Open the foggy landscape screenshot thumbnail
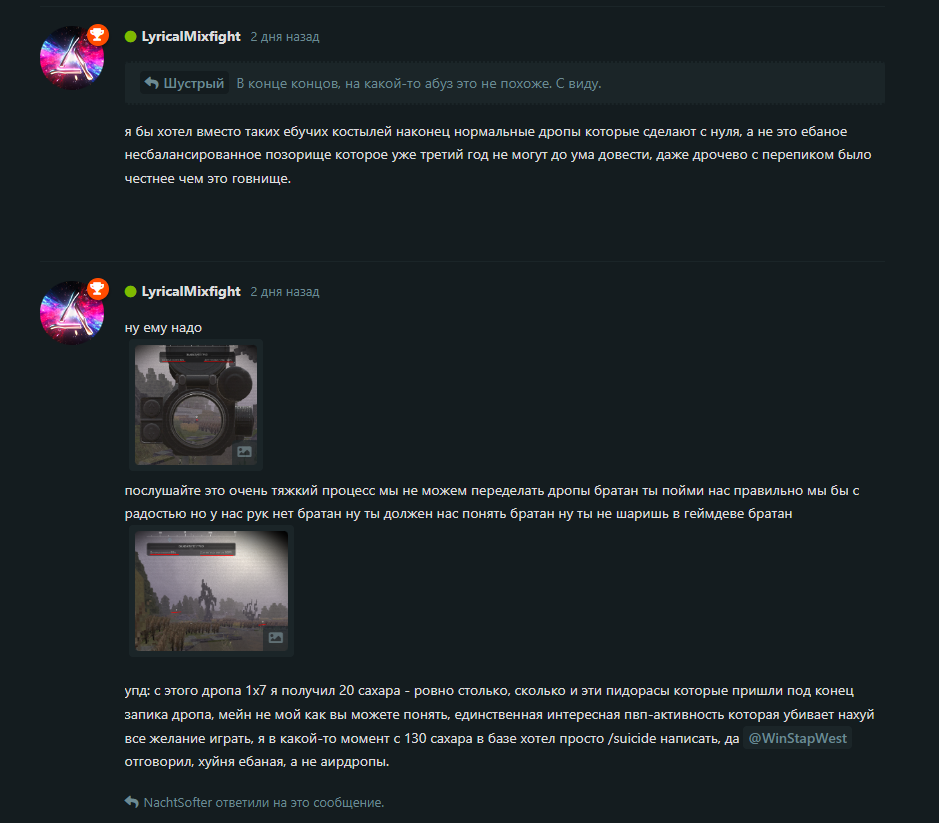This screenshot has height=823, width=939. pyautogui.click(x=211, y=591)
